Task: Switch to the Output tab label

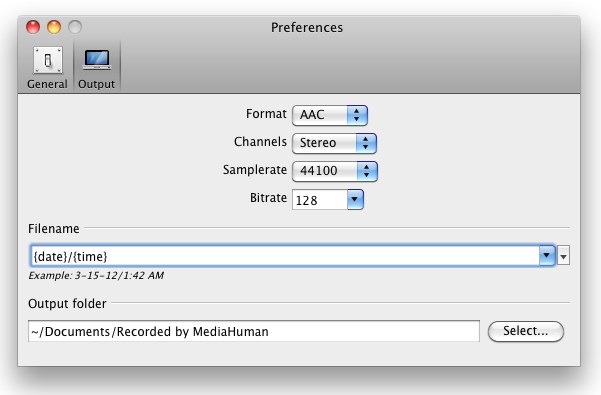Action: point(97,84)
